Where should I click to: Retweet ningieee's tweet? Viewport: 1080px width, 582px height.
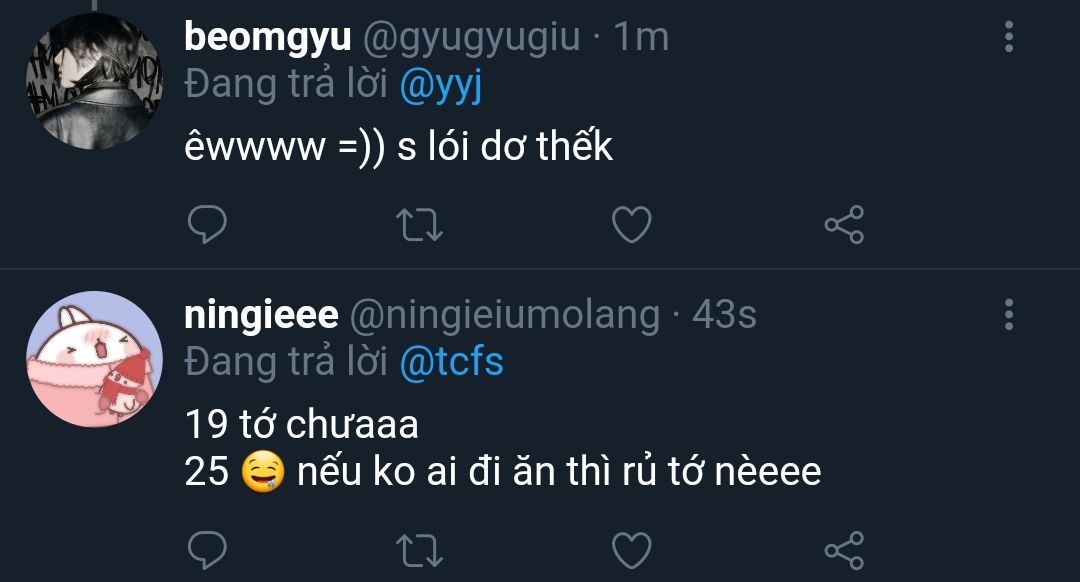(x=420, y=549)
